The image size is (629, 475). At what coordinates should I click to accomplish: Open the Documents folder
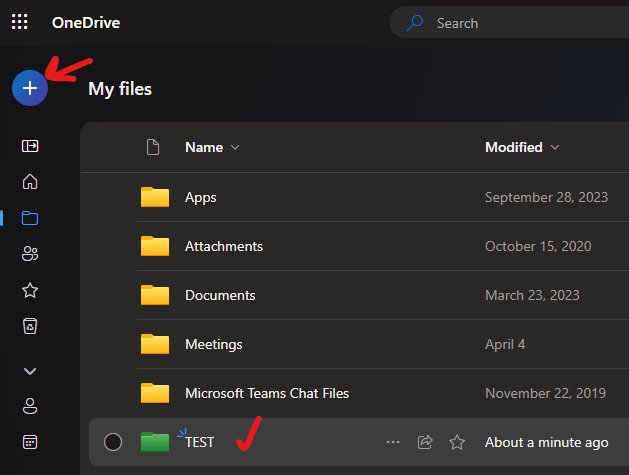(220, 295)
